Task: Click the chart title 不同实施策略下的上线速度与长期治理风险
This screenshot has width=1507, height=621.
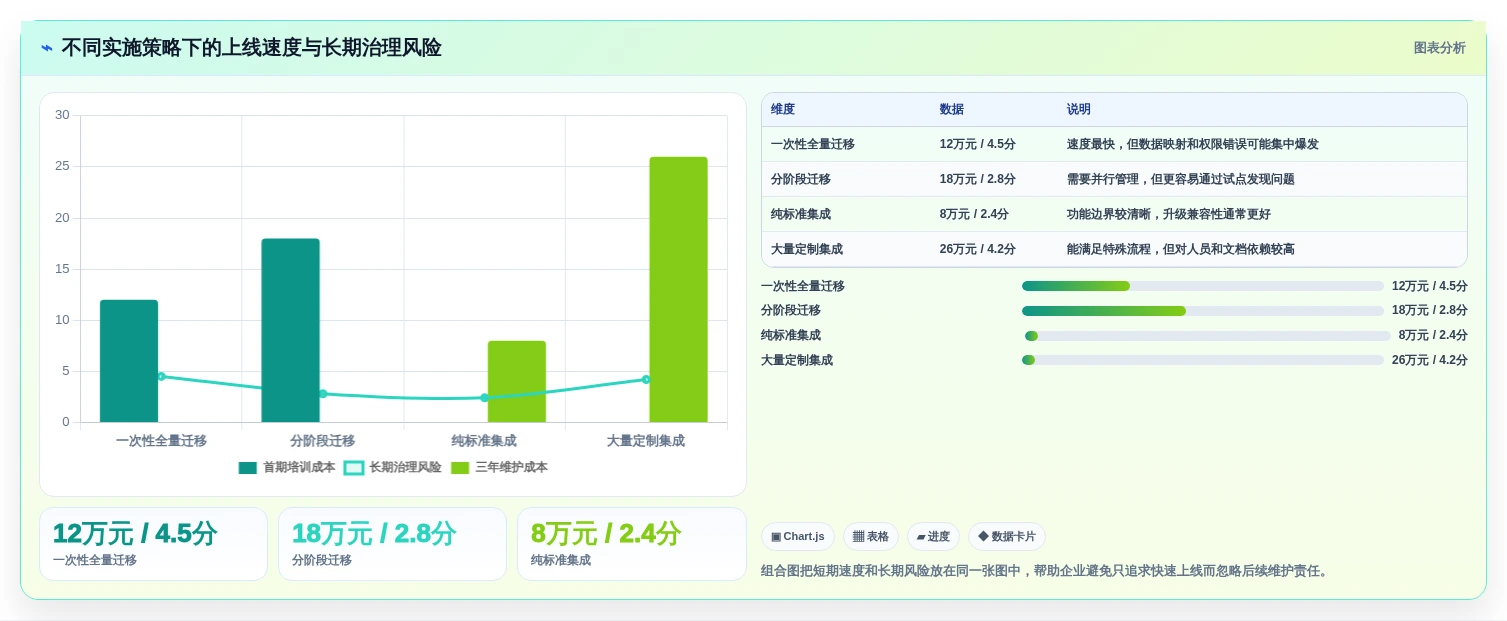Action: pos(252,48)
